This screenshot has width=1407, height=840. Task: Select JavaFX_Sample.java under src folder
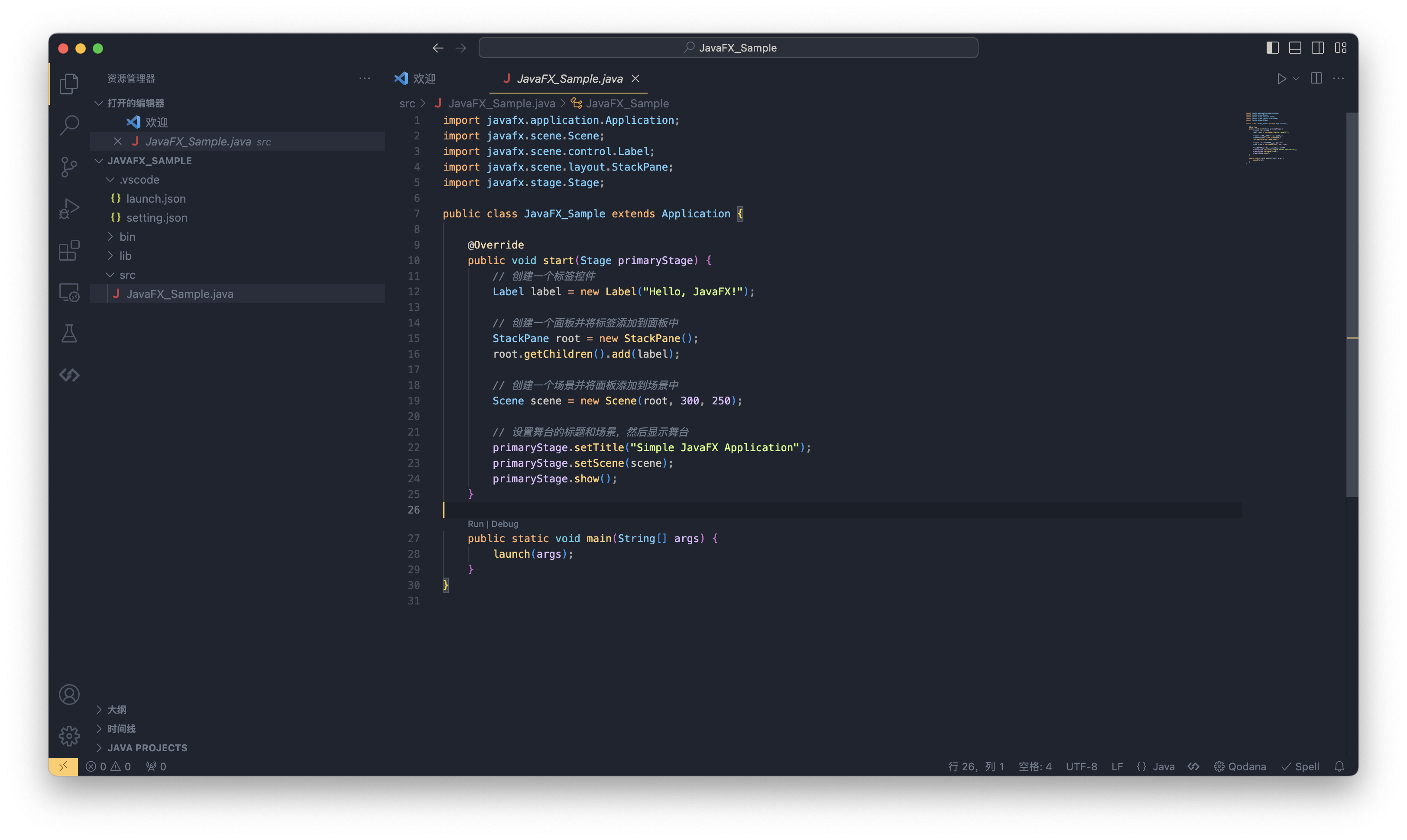[237, 294]
